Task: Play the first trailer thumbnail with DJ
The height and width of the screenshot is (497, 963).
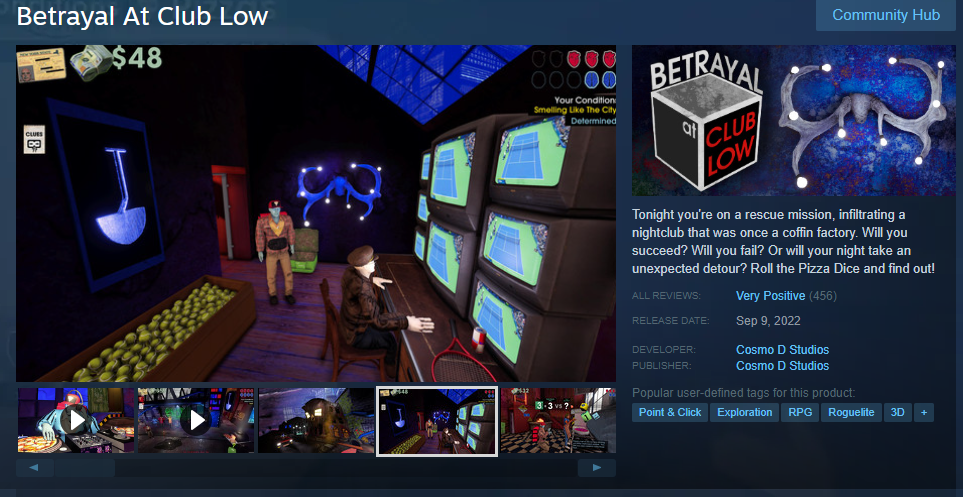Action: pyautogui.click(x=76, y=421)
